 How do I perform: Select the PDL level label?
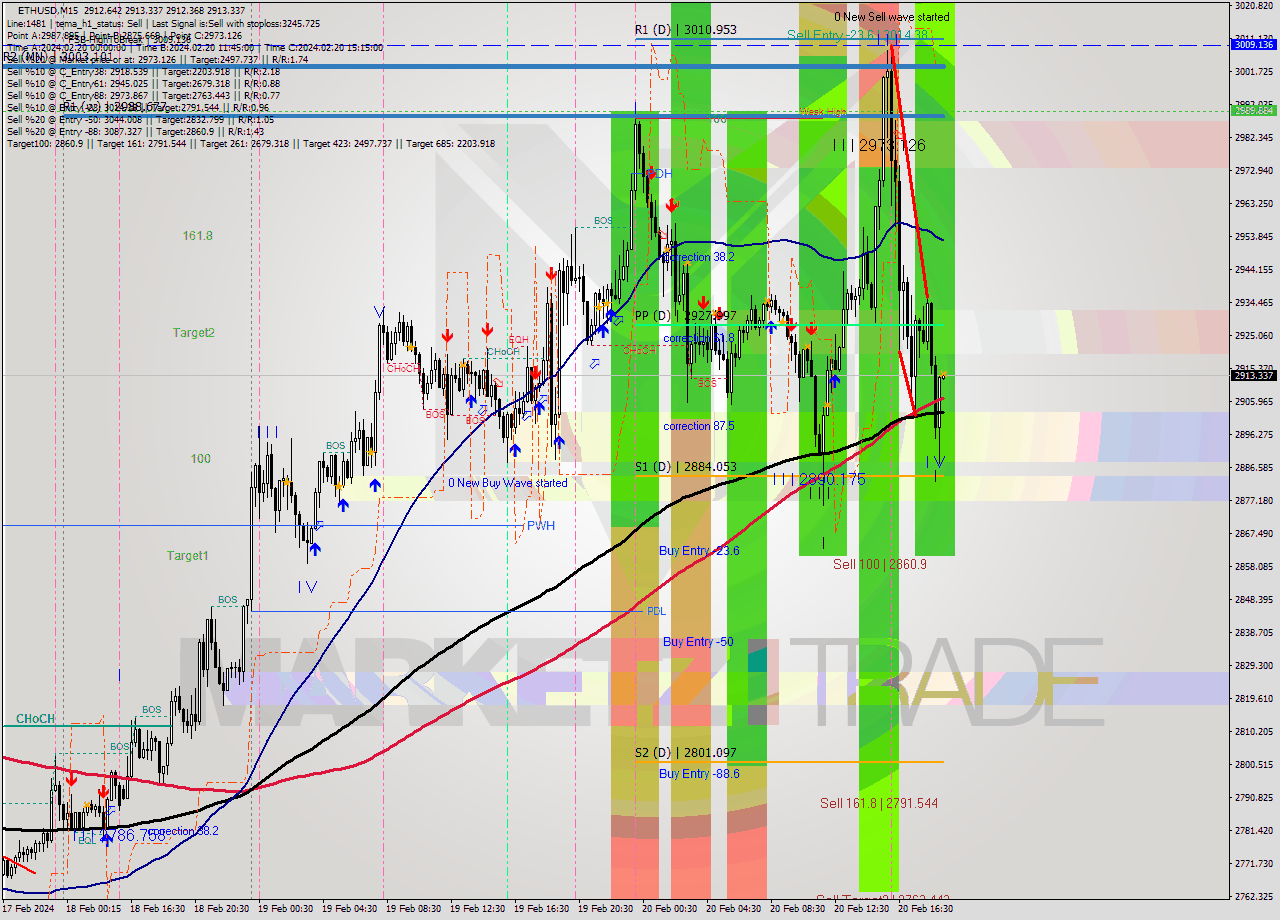[656, 611]
